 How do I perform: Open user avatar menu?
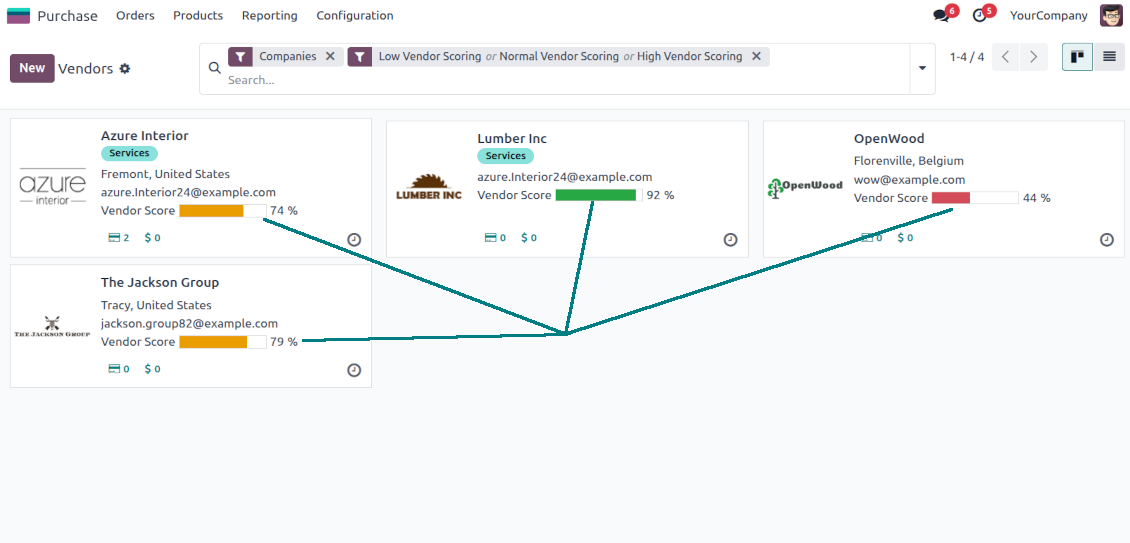click(x=1111, y=15)
